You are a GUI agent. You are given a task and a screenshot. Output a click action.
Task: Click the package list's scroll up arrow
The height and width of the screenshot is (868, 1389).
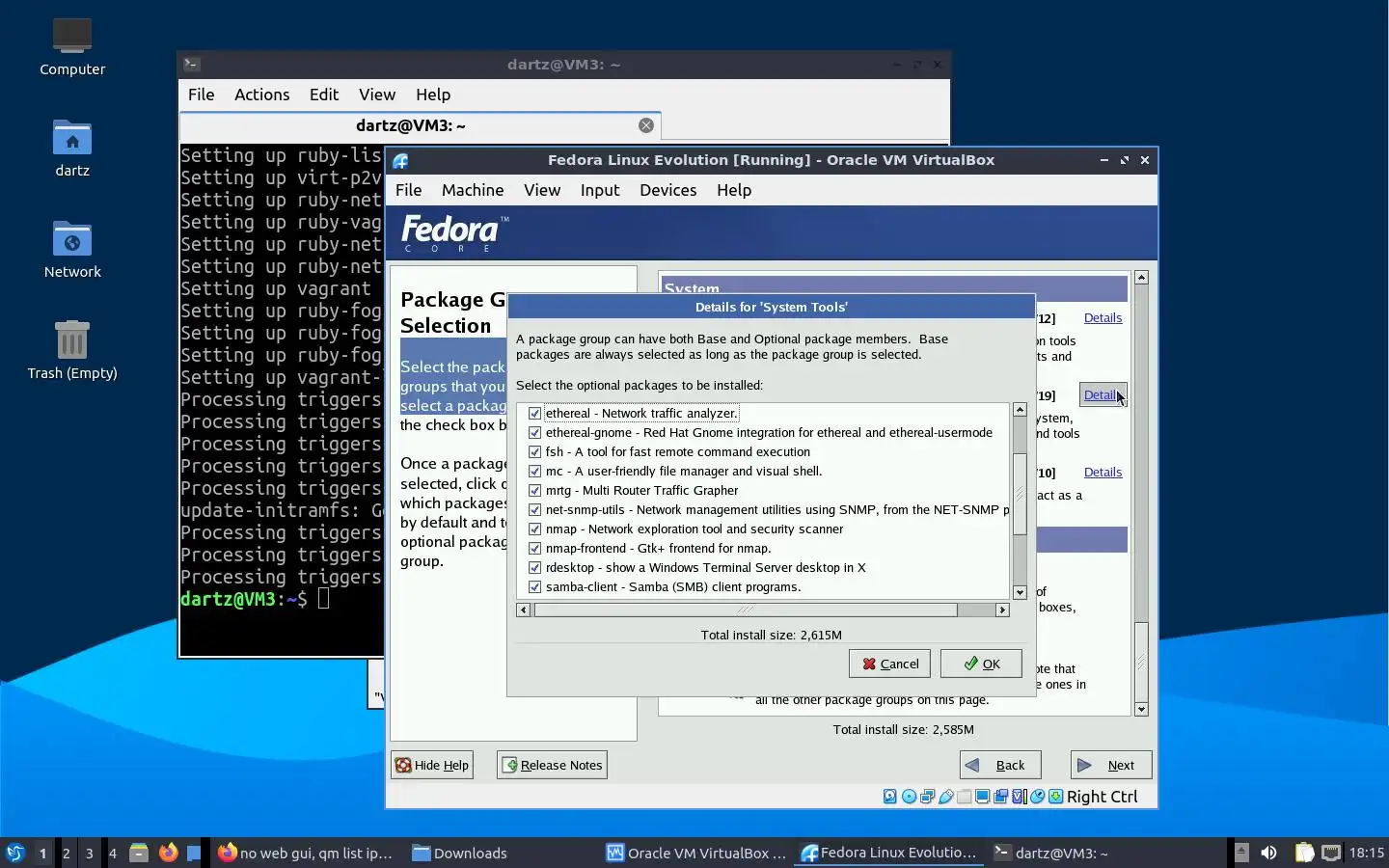click(1020, 410)
